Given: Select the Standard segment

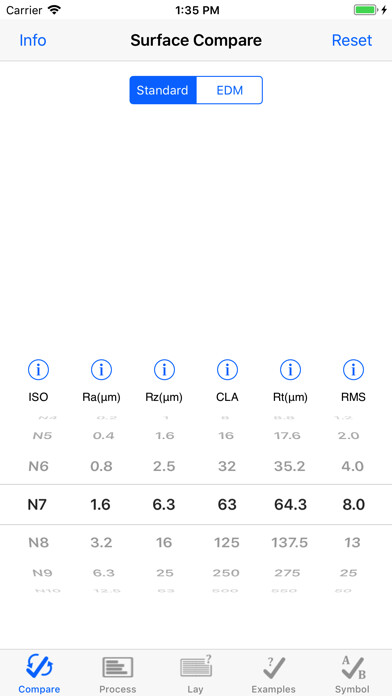Looking at the screenshot, I should point(162,90).
